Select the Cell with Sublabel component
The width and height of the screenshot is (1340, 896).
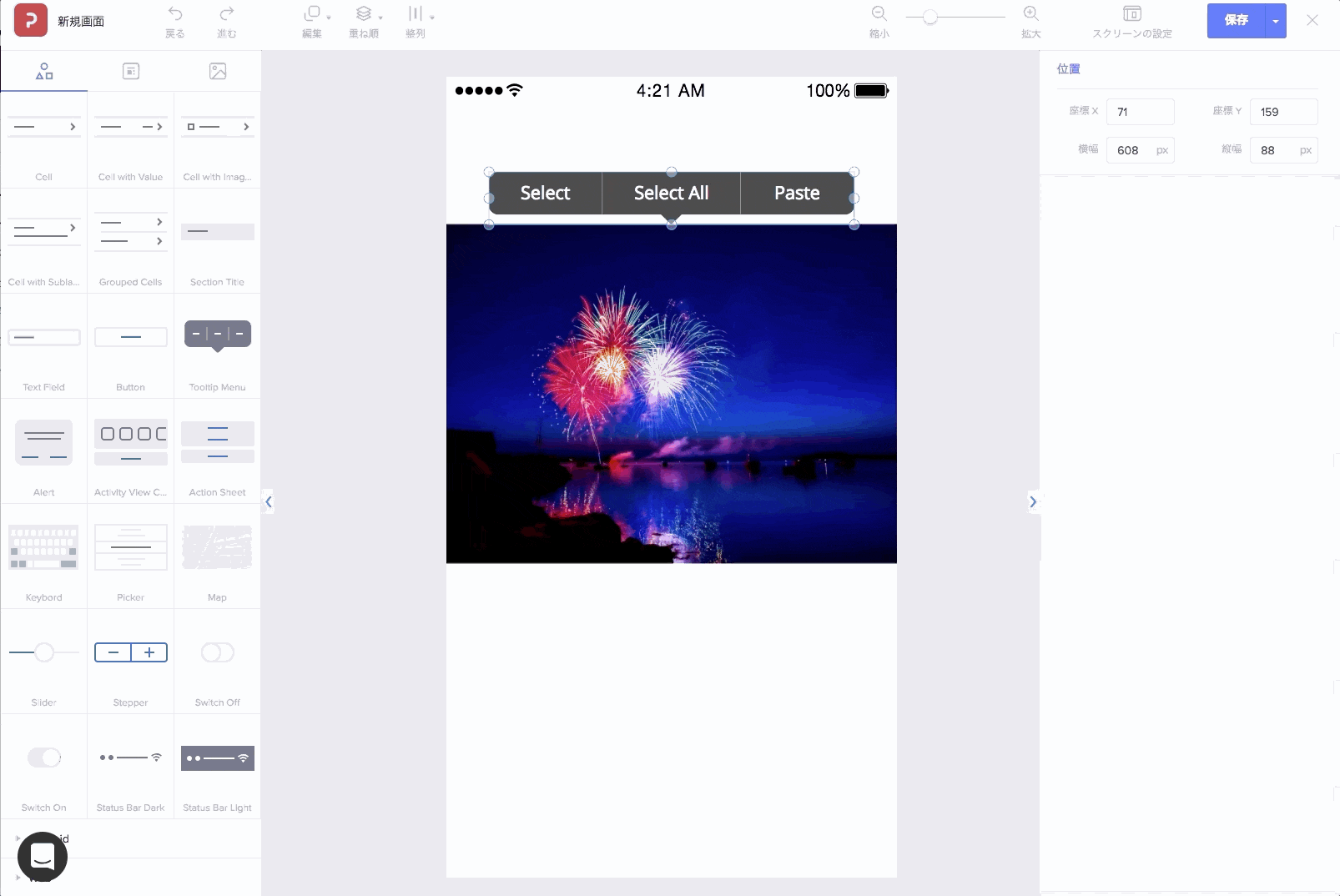(x=44, y=242)
